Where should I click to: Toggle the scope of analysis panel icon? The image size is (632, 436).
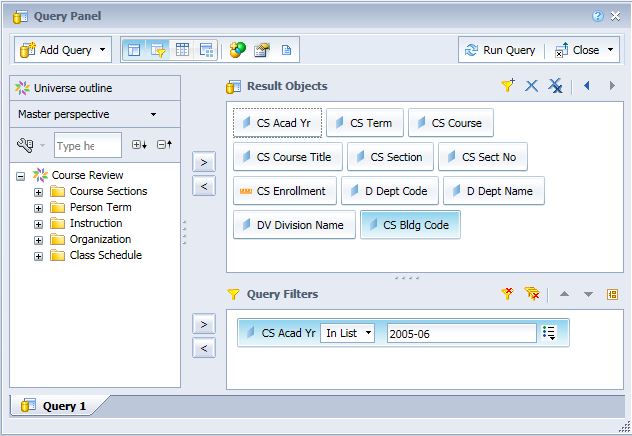(206, 50)
